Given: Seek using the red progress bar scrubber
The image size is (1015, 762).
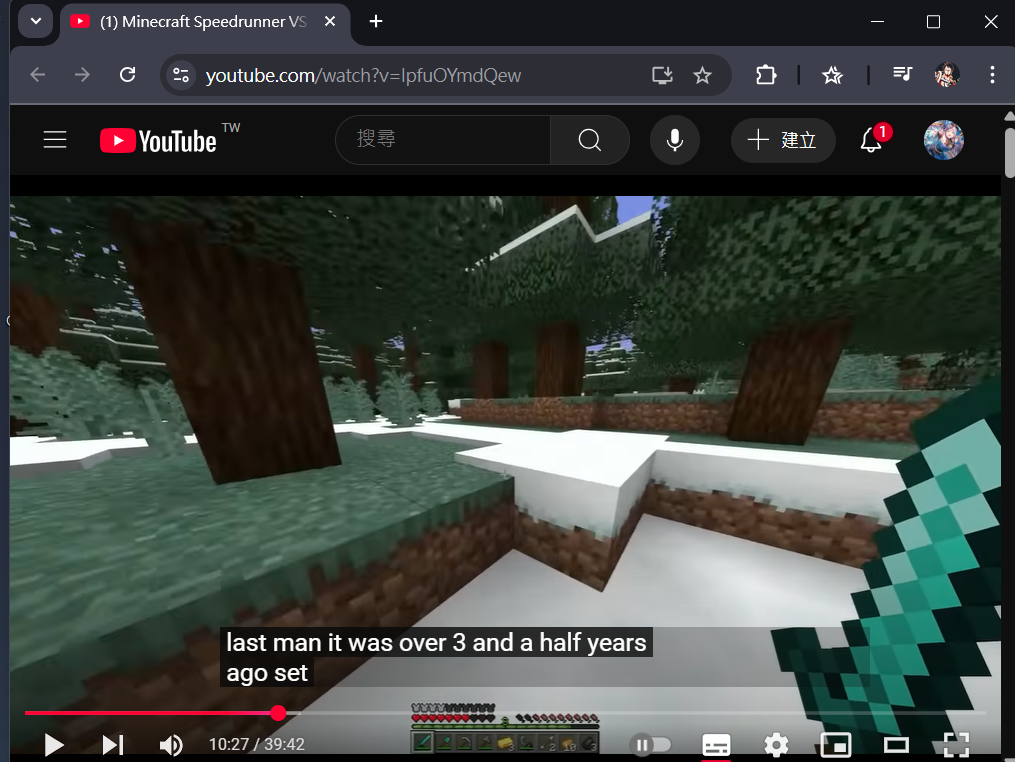Looking at the screenshot, I should pyautogui.click(x=278, y=713).
